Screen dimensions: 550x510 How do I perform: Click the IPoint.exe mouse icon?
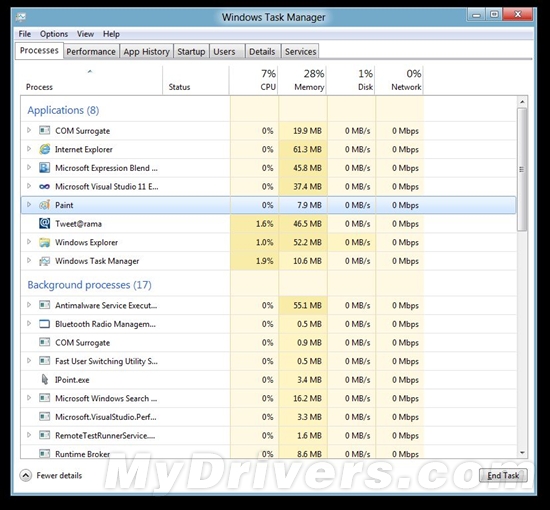pyautogui.click(x=45, y=380)
